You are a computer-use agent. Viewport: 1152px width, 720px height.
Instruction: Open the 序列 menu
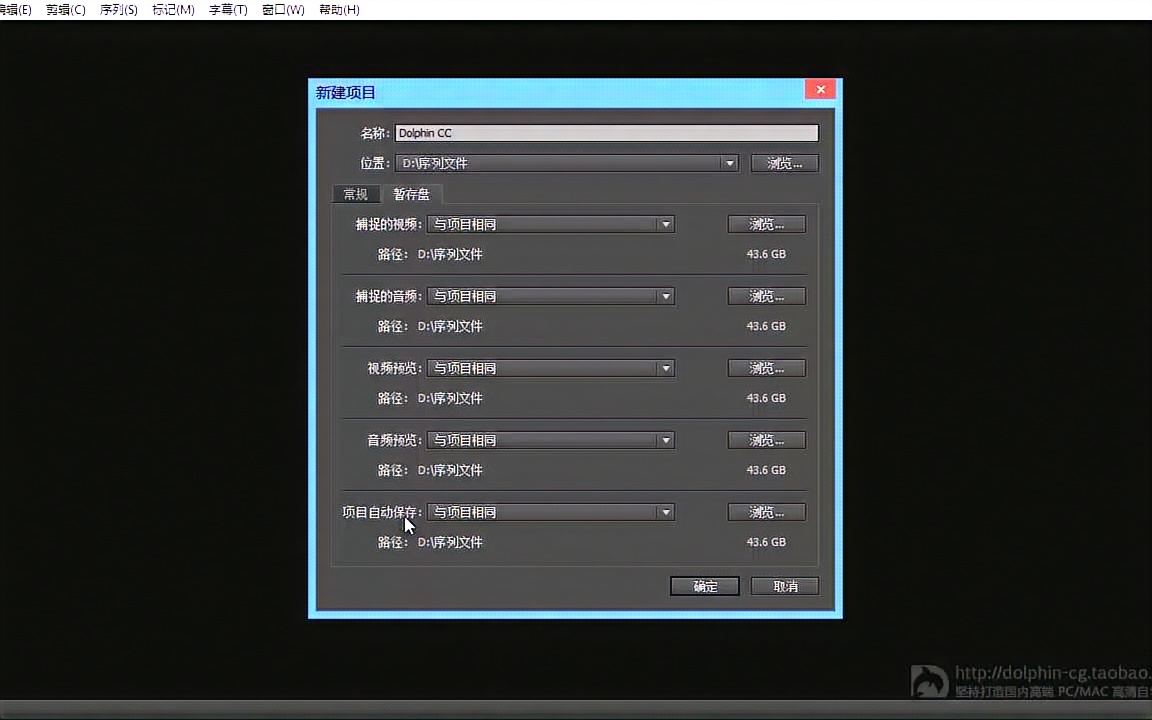(x=117, y=9)
